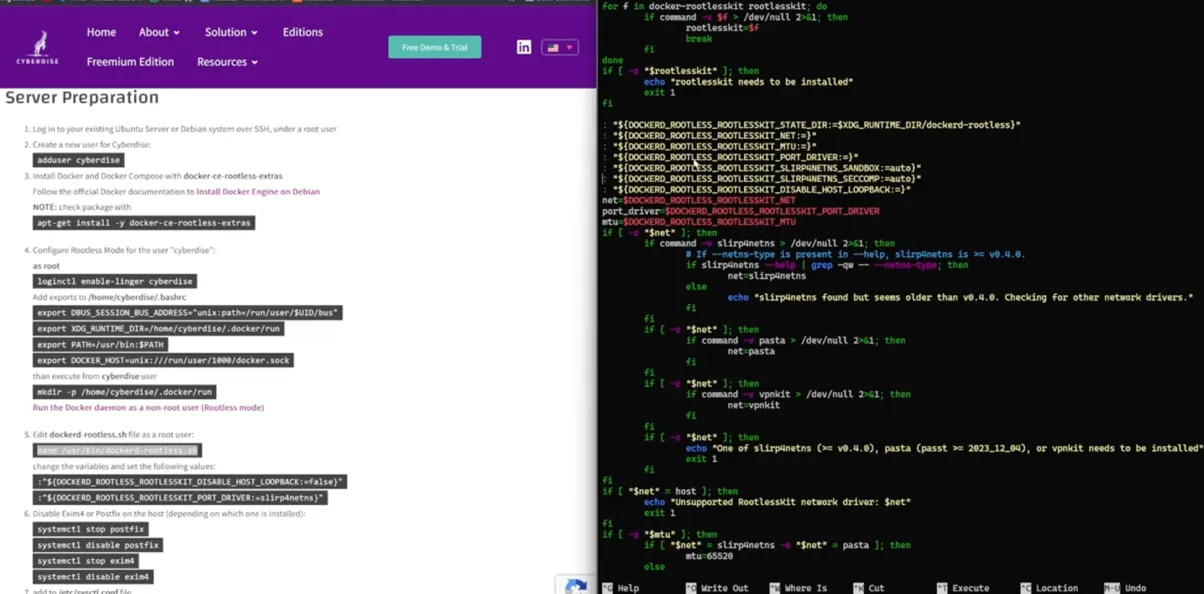Click nano's Execute shortcut

(963, 588)
